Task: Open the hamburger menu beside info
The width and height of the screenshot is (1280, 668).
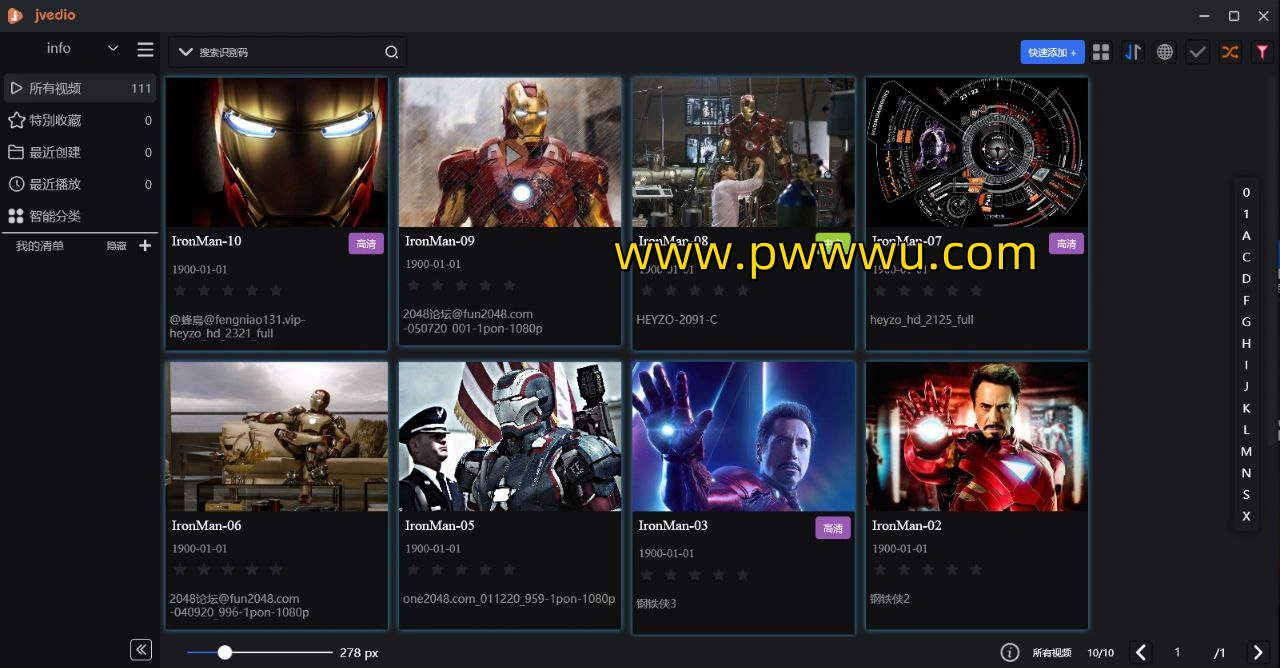Action: (145, 49)
